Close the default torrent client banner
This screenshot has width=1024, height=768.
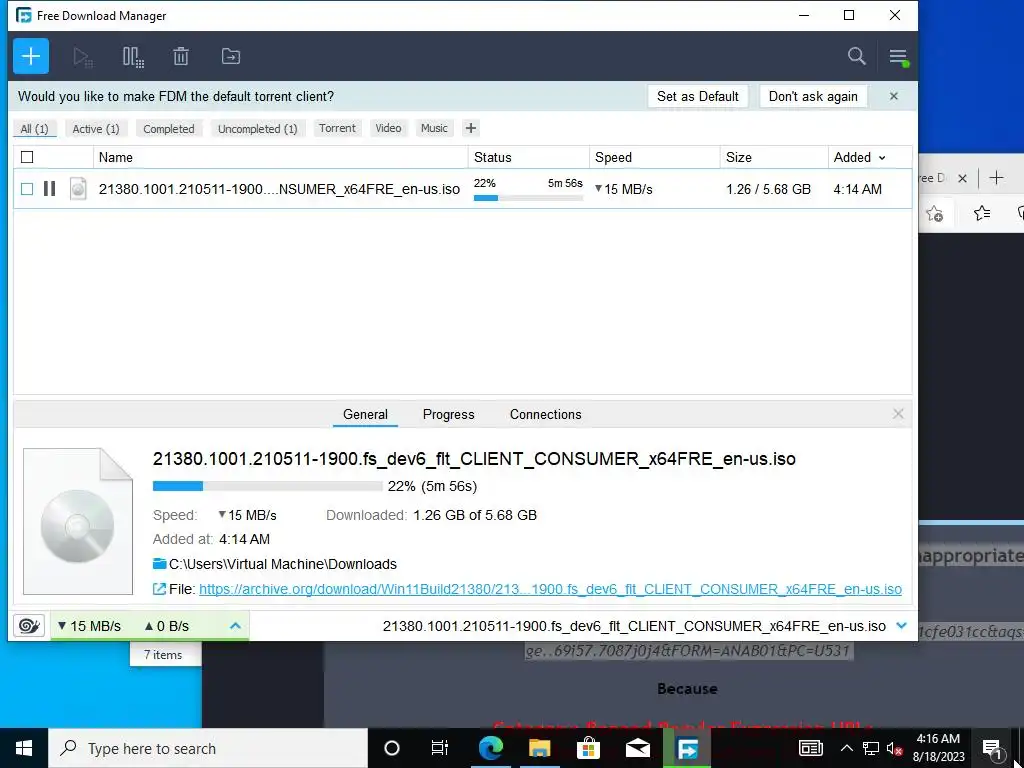[x=893, y=96]
